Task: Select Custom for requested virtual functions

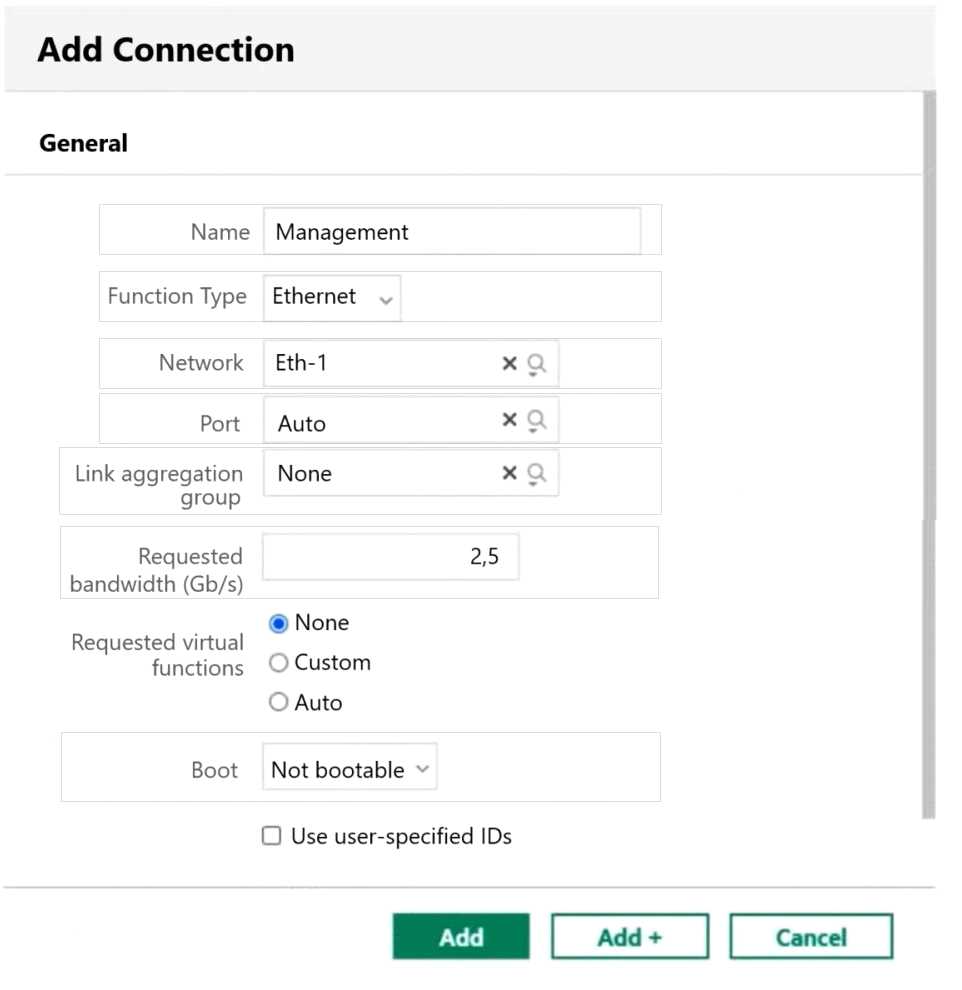Action: (x=278, y=663)
